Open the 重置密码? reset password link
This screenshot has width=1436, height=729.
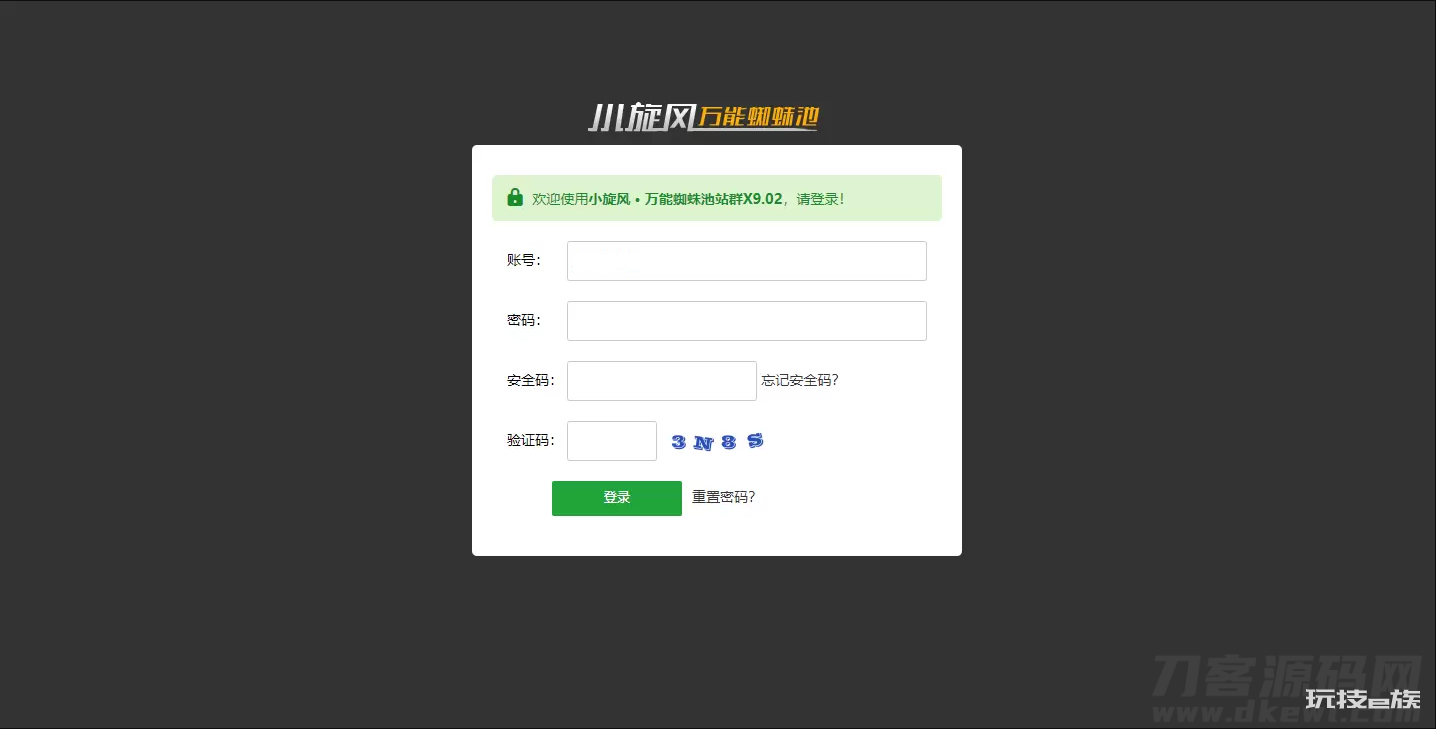724,497
